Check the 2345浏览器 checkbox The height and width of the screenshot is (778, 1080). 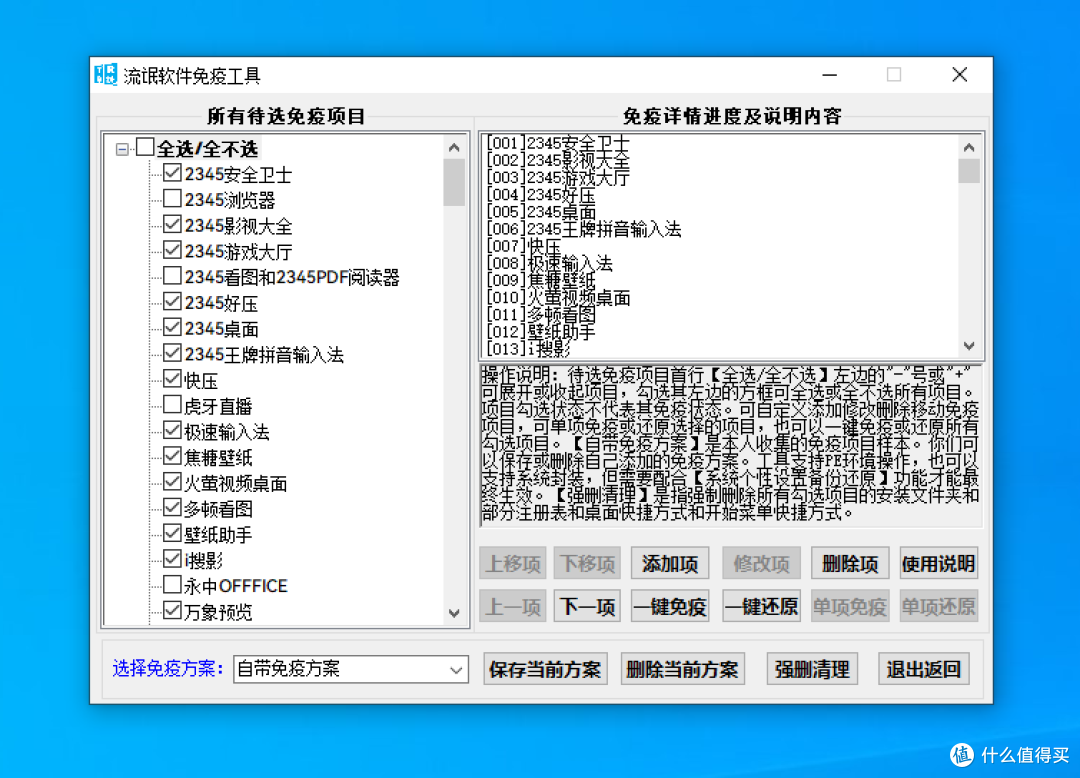point(172,199)
